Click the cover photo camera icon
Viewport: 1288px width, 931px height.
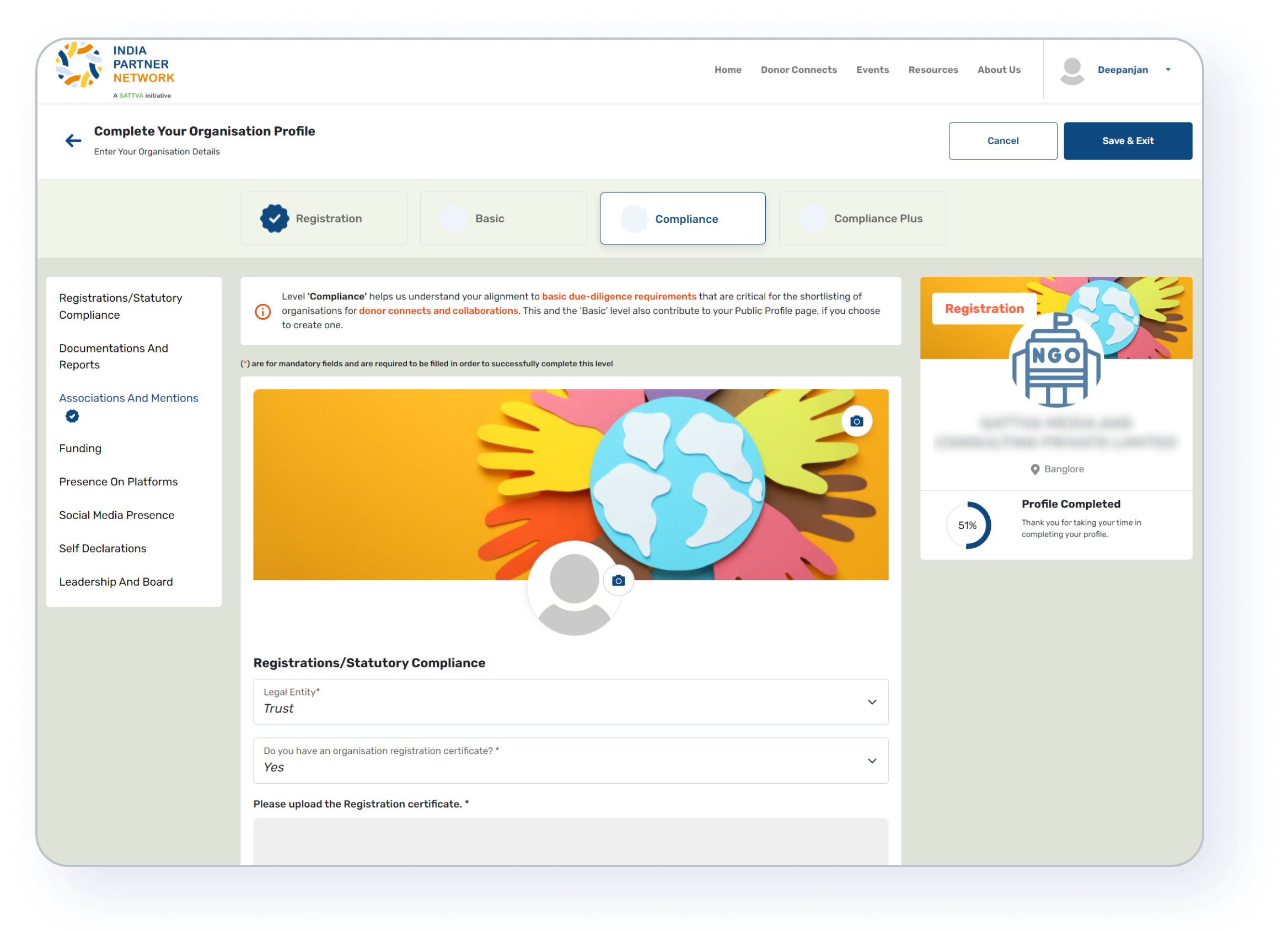click(856, 421)
